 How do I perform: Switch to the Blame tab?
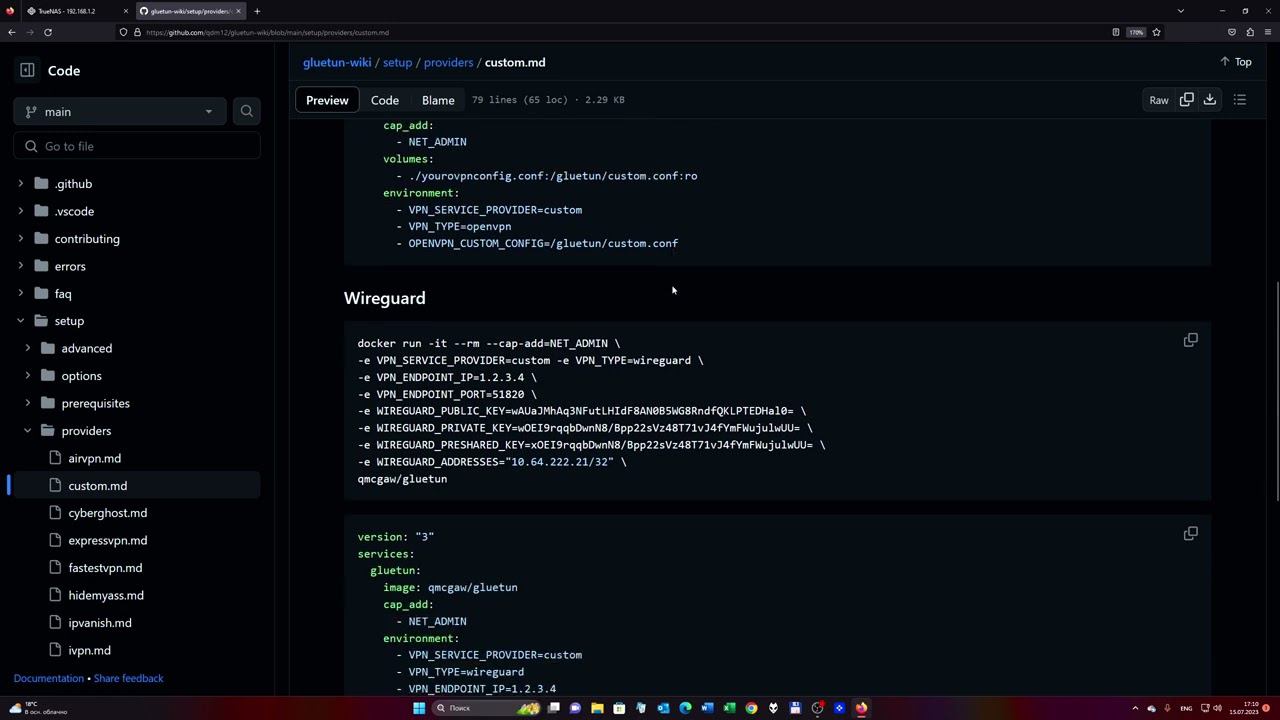(x=438, y=100)
